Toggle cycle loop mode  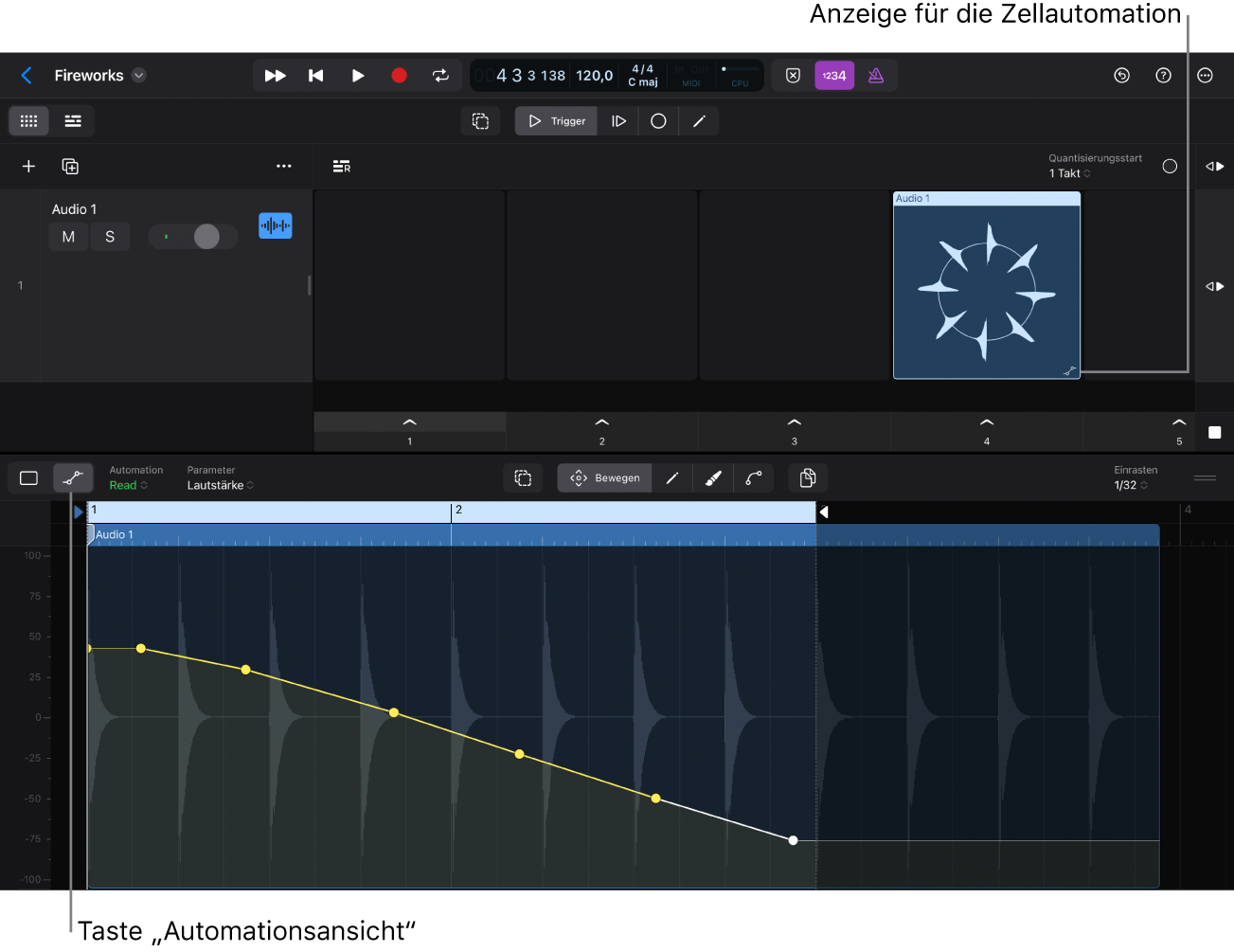coord(440,76)
